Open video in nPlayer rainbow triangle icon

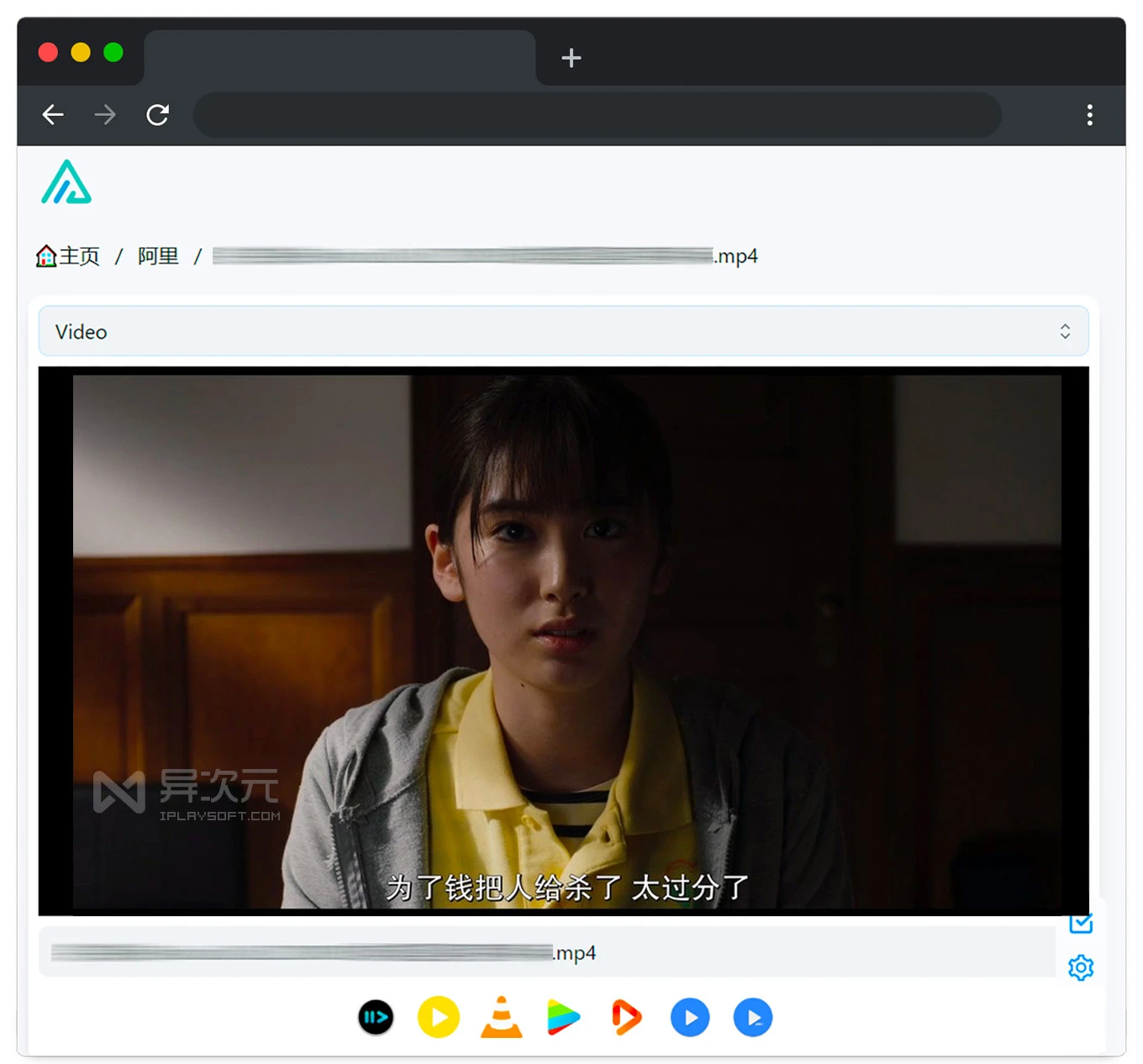[x=563, y=1018]
